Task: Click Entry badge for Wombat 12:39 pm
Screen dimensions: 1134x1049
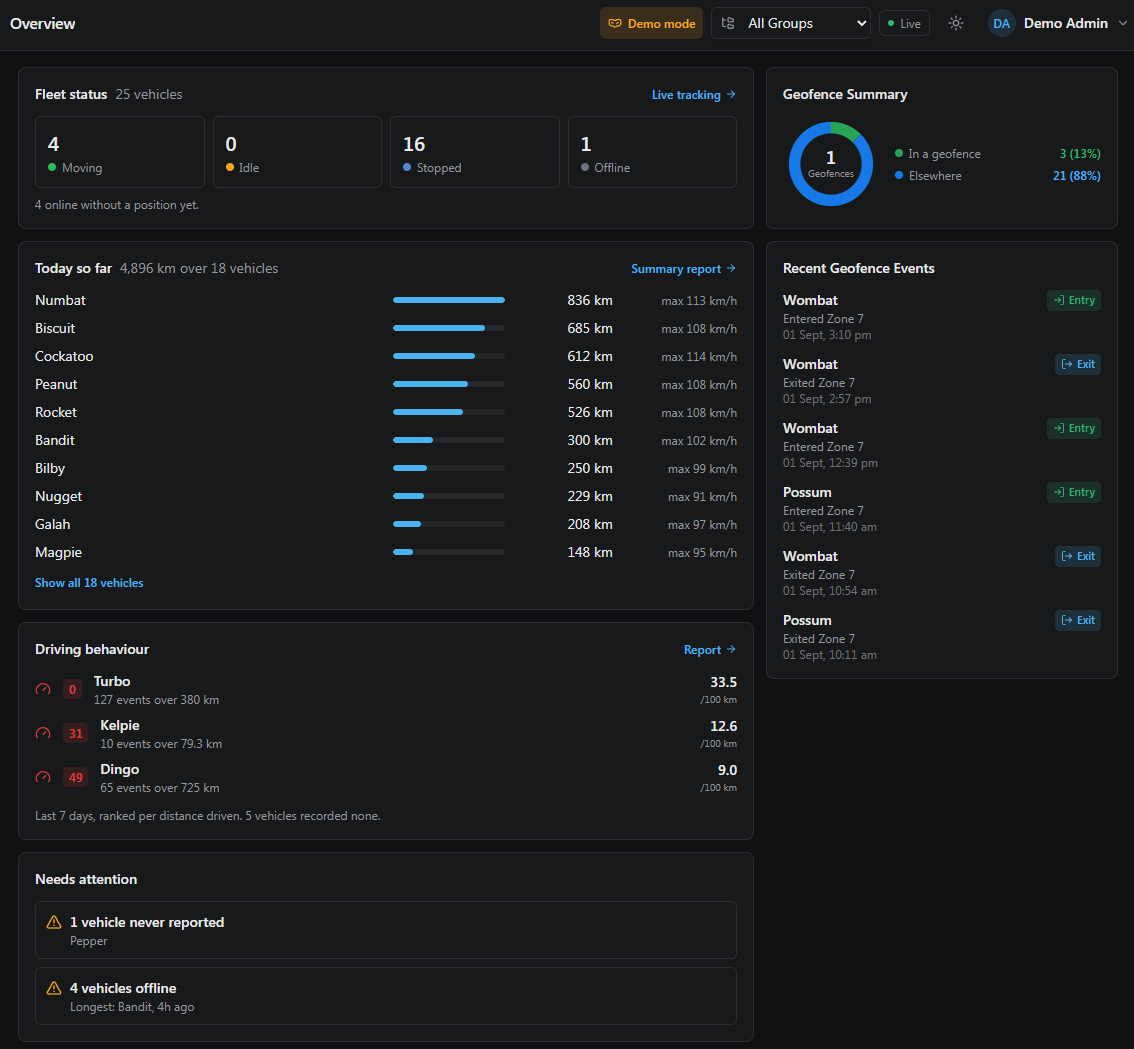Action: (x=1074, y=428)
